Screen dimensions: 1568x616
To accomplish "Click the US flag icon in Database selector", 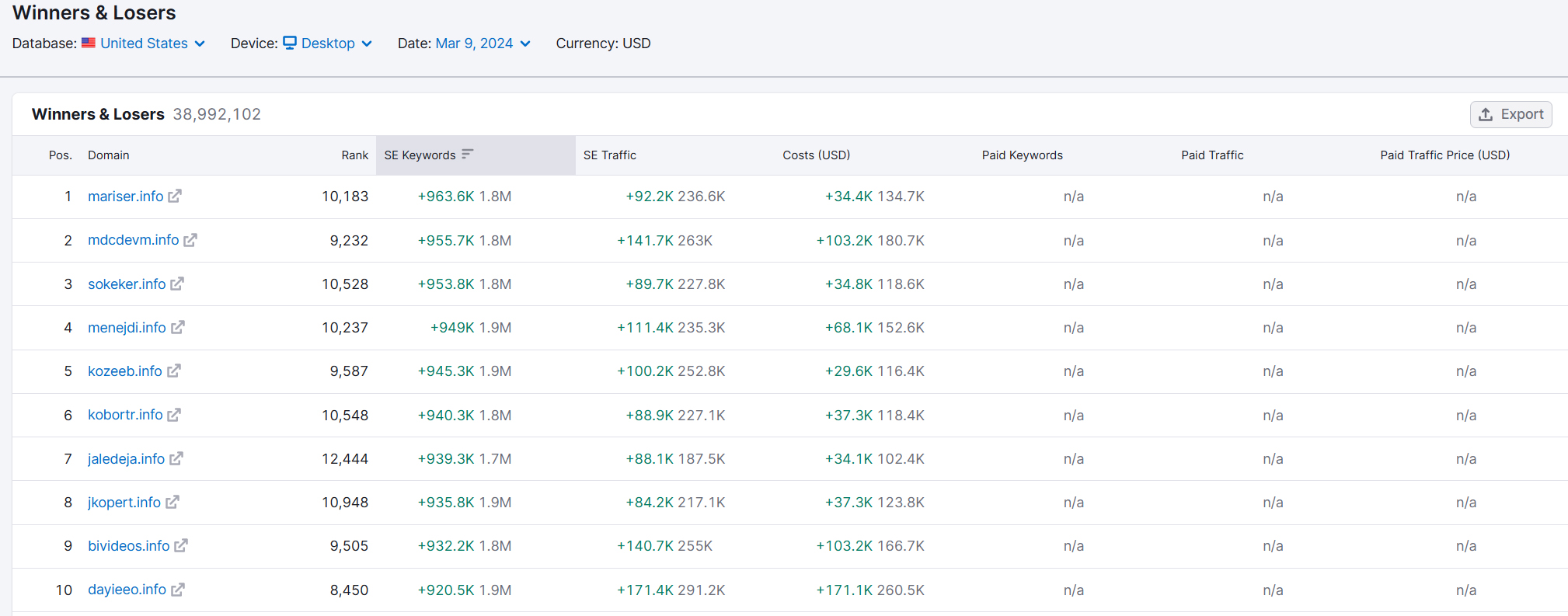I will coord(89,43).
